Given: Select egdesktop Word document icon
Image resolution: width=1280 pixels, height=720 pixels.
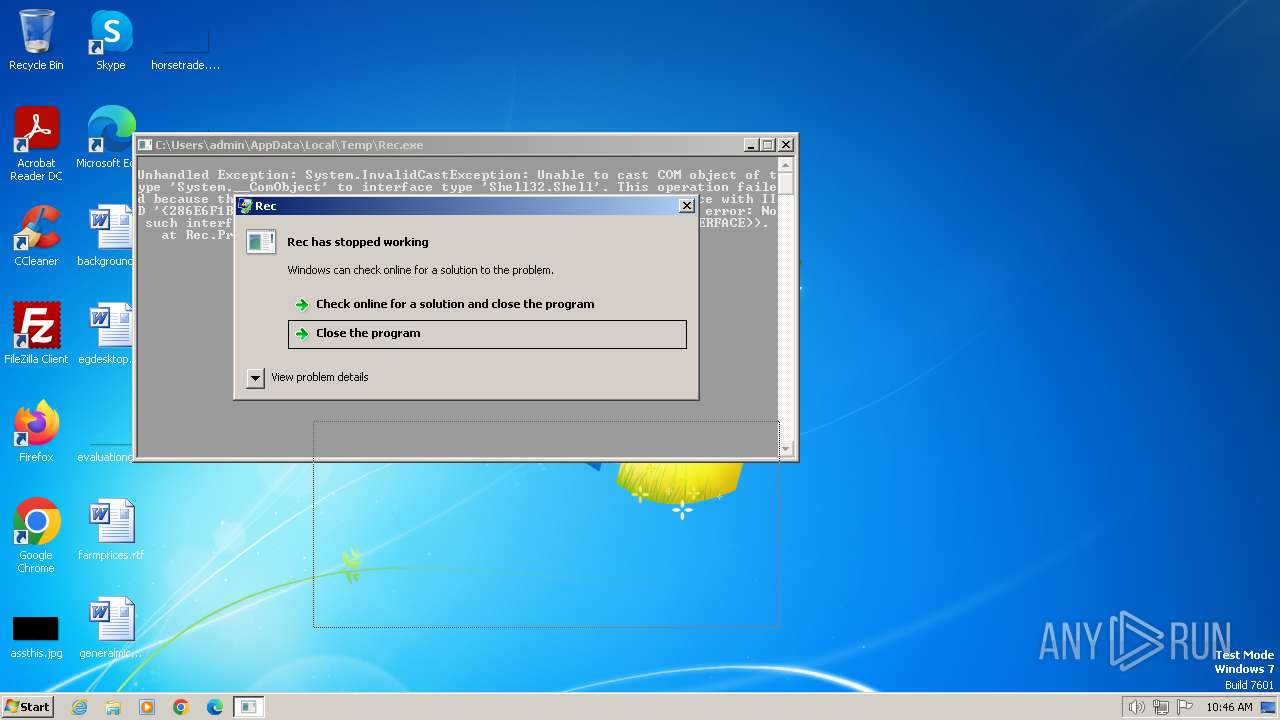Looking at the screenshot, I should pyautogui.click(x=108, y=334).
